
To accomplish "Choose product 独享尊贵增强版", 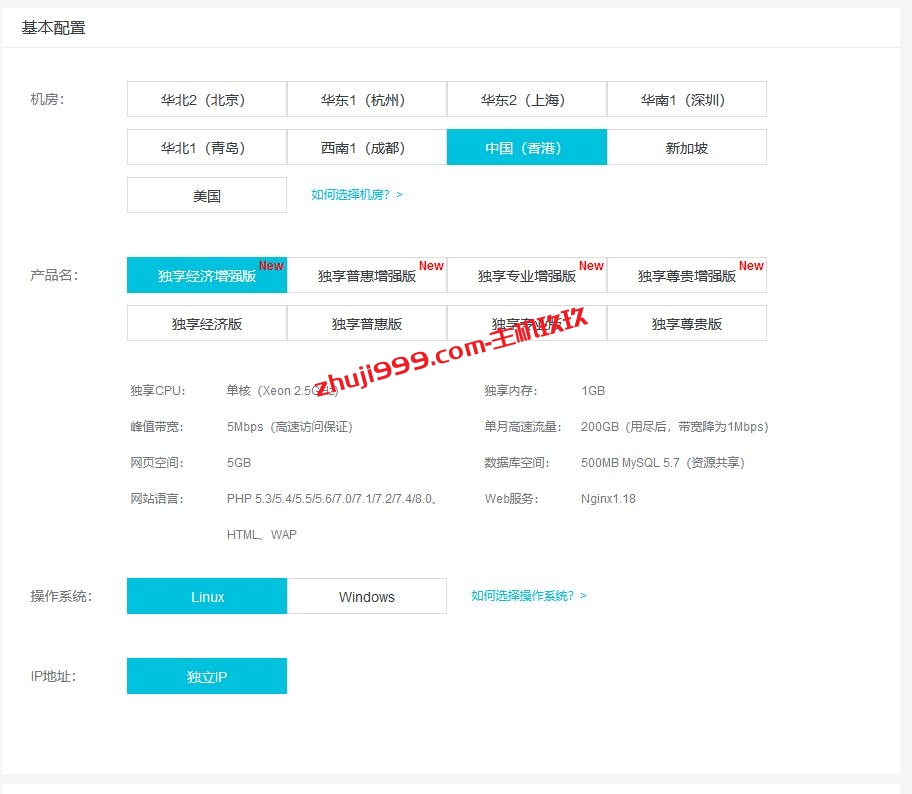I will pyautogui.click(x=686, y=275).
